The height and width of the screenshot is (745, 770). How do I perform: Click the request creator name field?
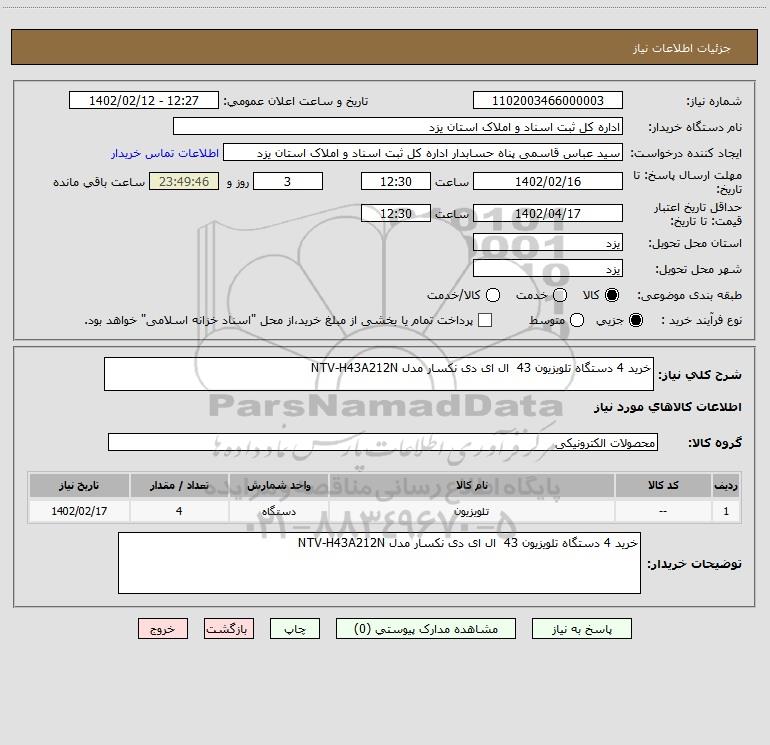pos(423,152)
